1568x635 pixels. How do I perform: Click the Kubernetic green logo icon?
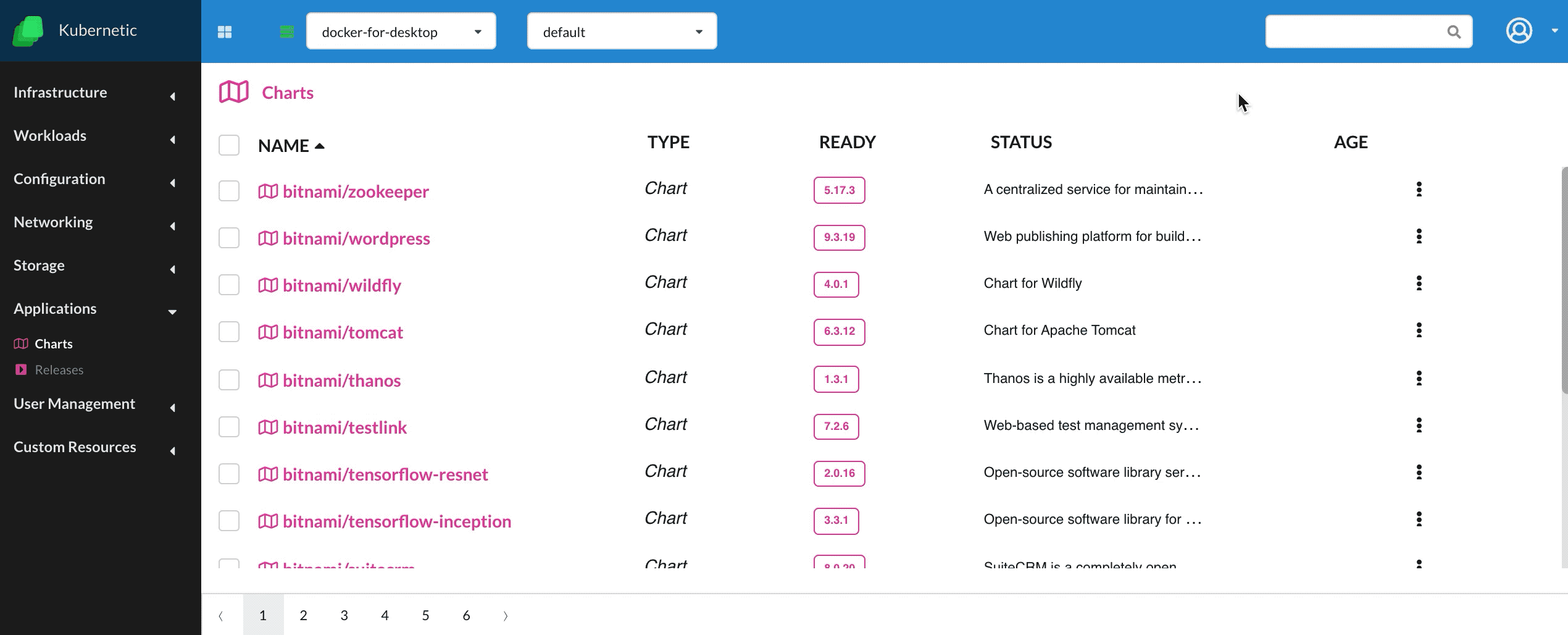point(28,31)
